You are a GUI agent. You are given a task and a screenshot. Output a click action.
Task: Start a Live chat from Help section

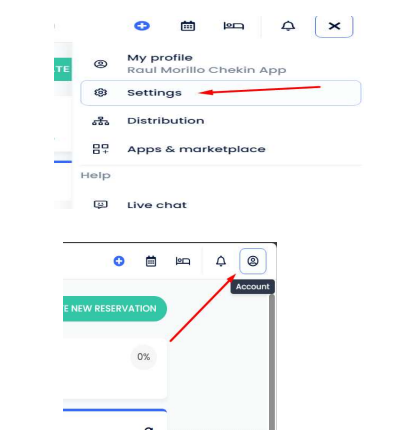coord(221,204)
